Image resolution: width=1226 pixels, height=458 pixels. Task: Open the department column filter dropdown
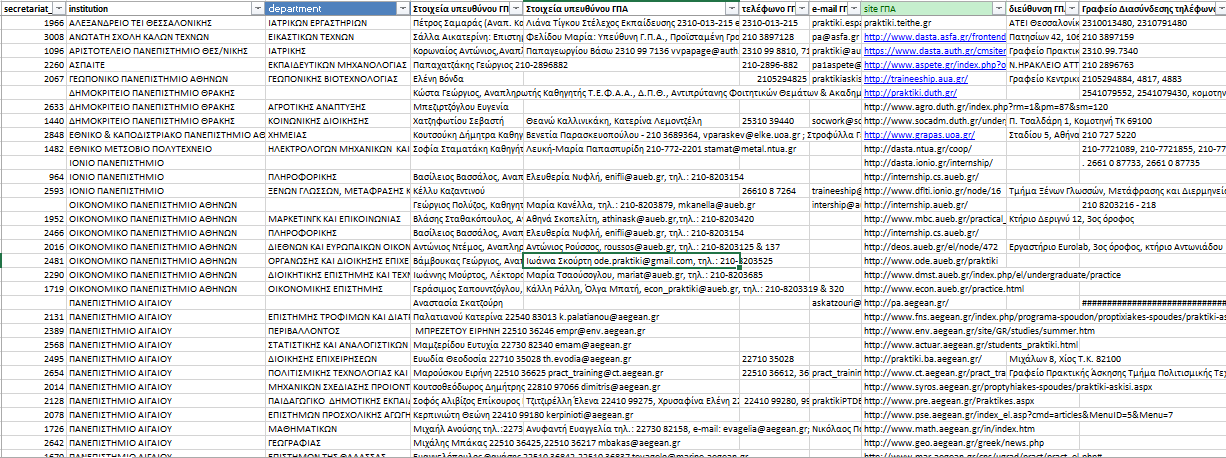tap(401, 7)
